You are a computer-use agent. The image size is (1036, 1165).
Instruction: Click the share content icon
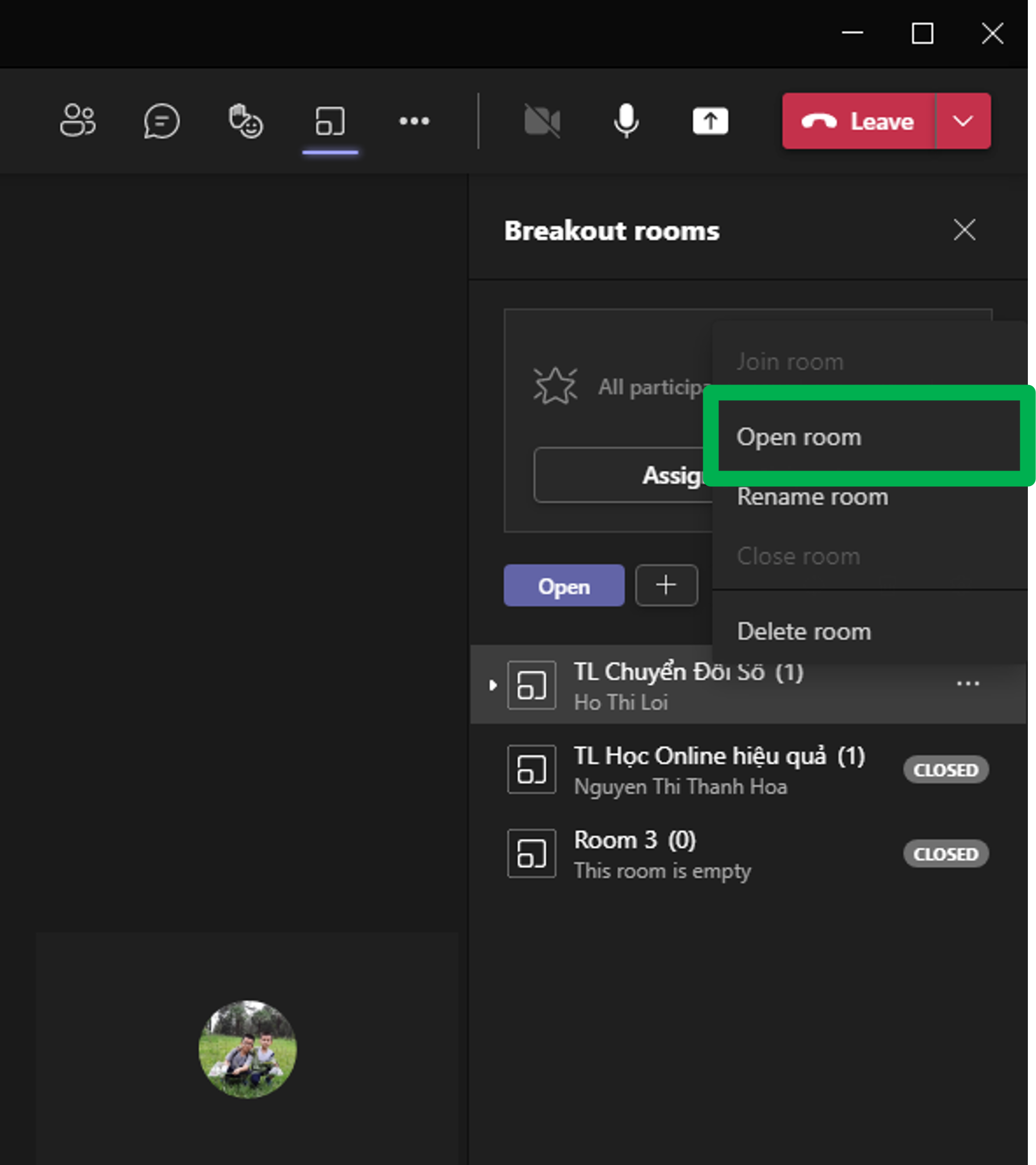[710, 121]
